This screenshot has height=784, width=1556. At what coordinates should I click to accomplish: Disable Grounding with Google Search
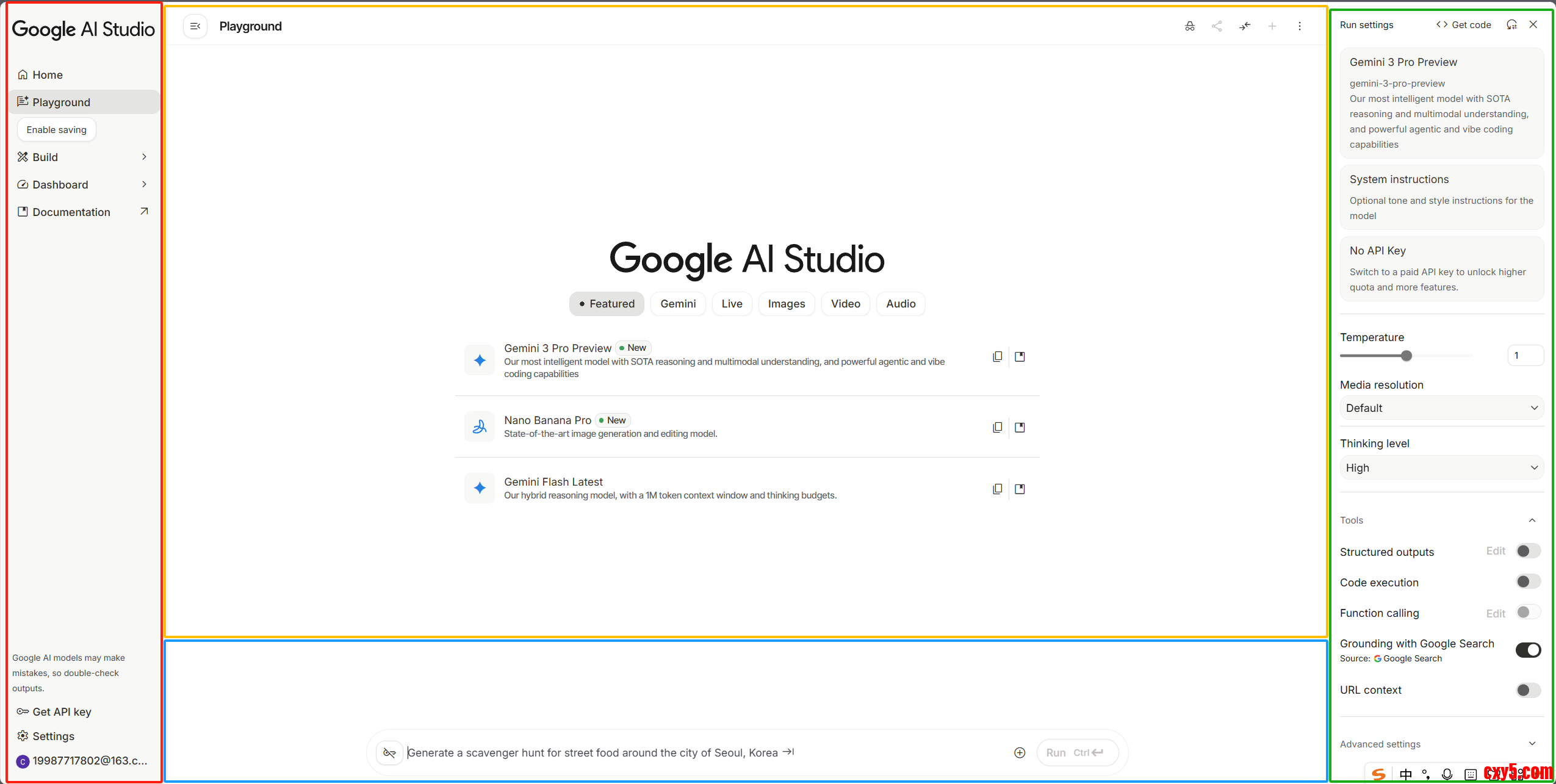point(1528,650)
